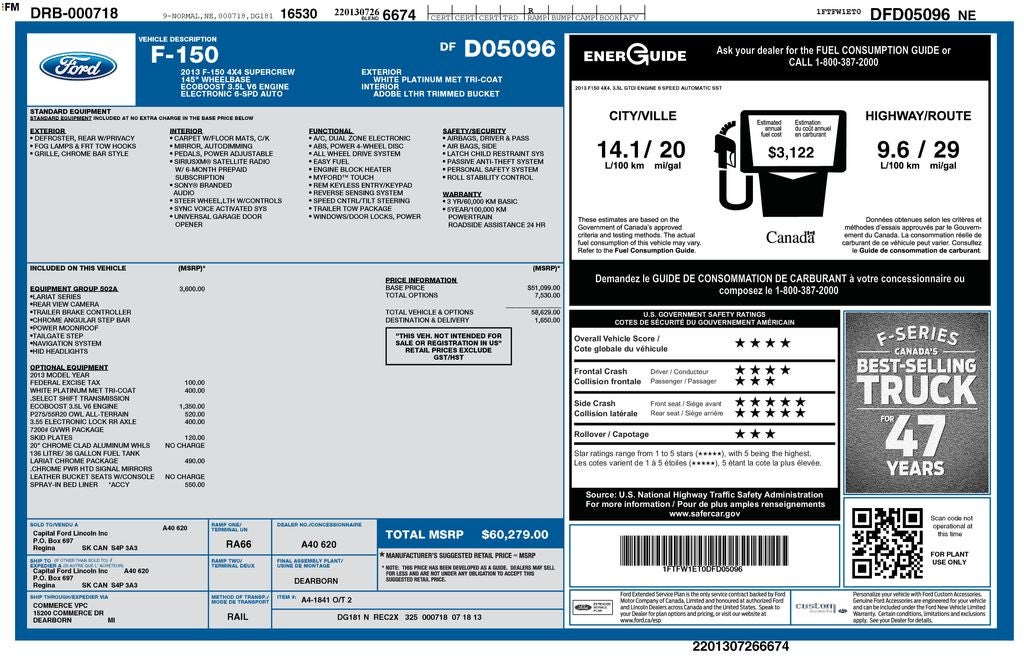1024x663 pixels.
Task: Click the www.safercar.gov link
Action: click(704, 513)
